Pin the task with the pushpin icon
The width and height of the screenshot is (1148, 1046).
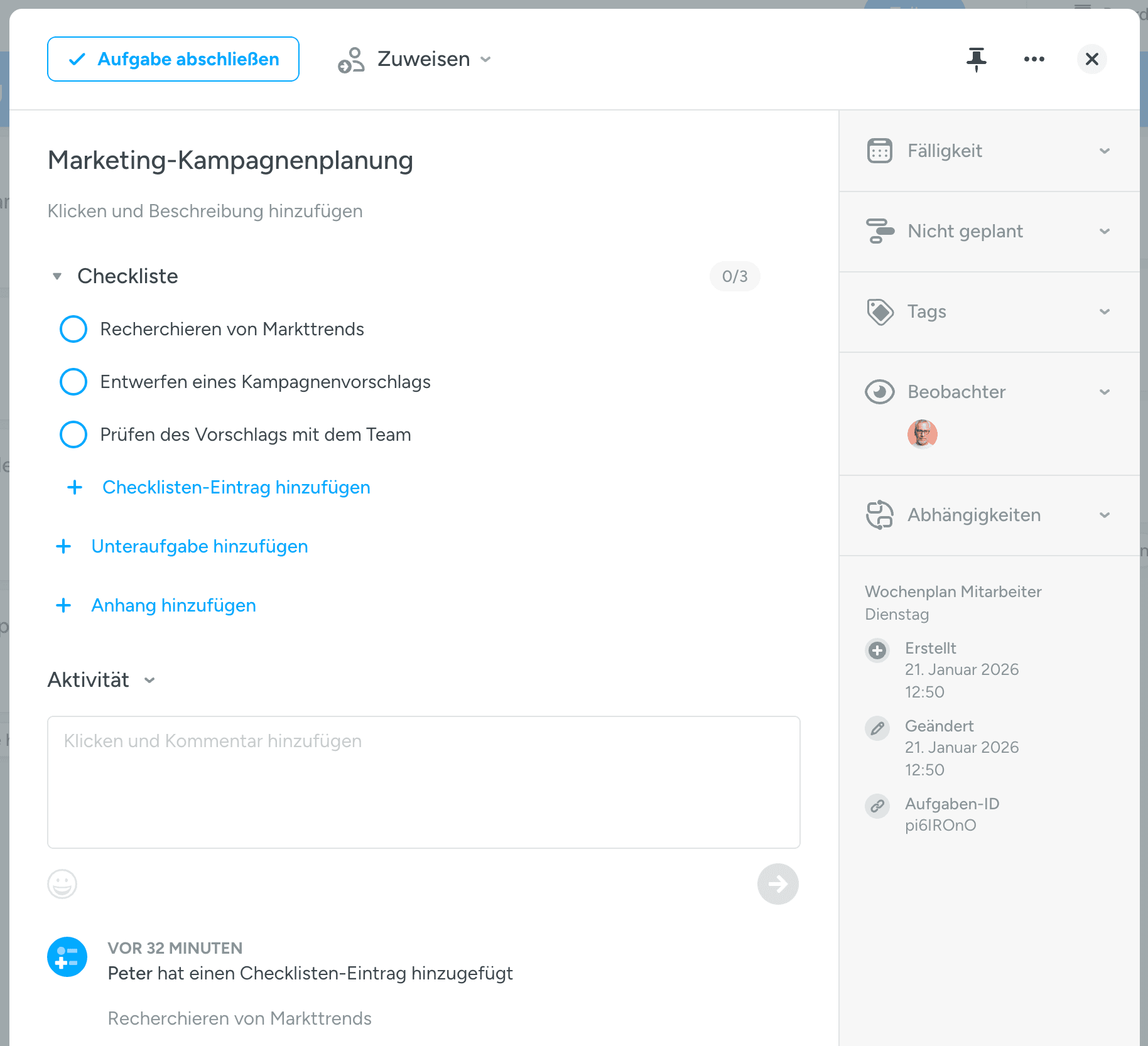point(976,59)
